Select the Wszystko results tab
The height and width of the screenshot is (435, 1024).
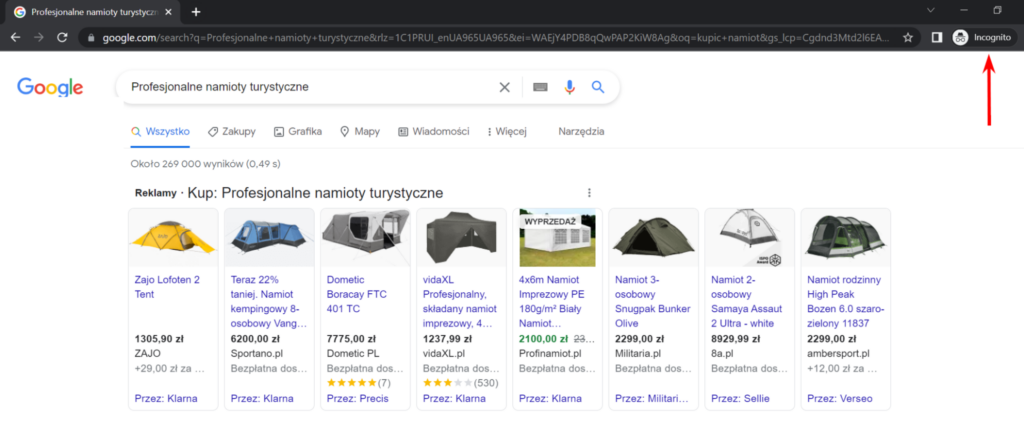click(161, 131)
